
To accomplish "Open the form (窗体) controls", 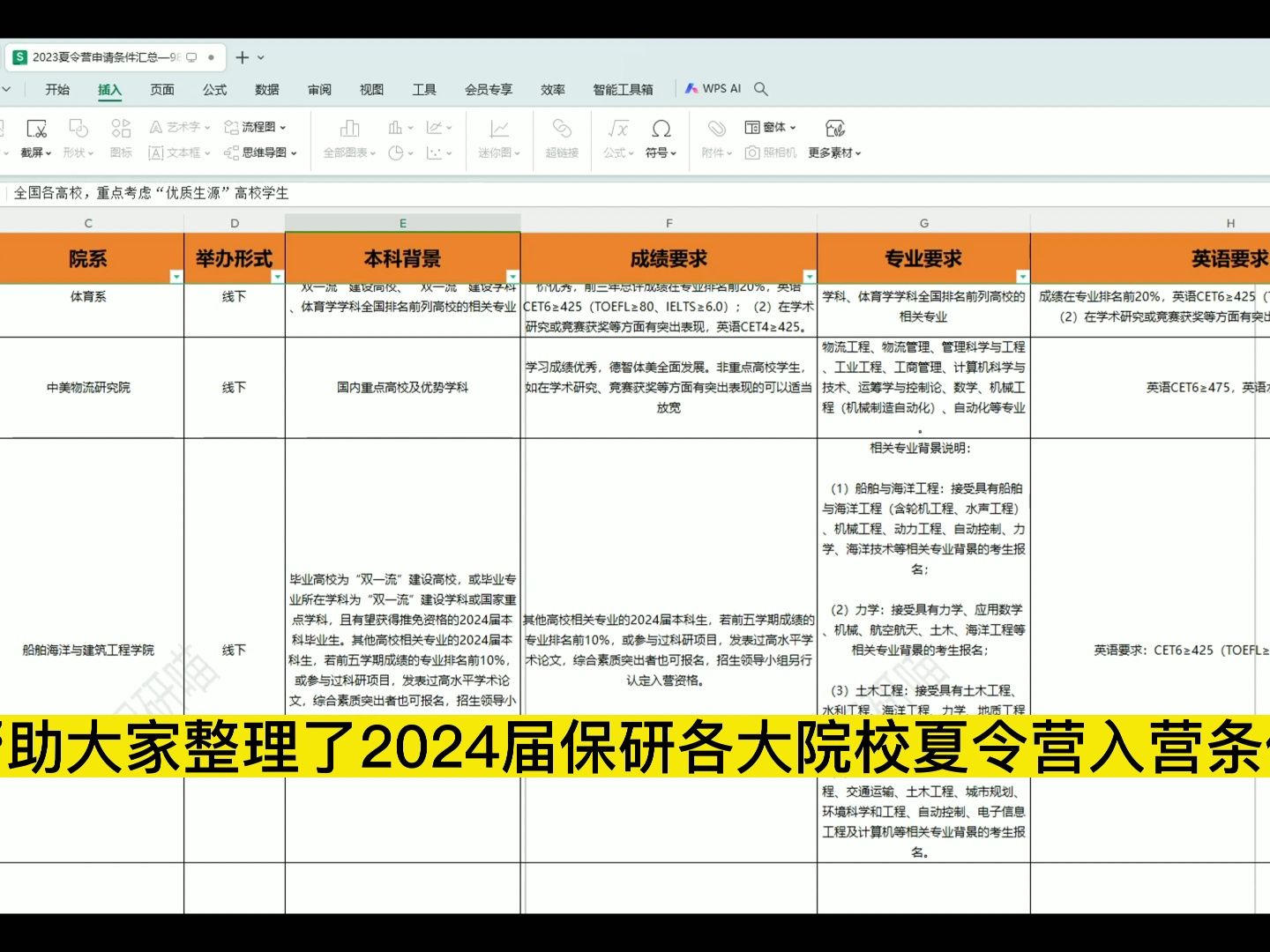I will point(770,127).
